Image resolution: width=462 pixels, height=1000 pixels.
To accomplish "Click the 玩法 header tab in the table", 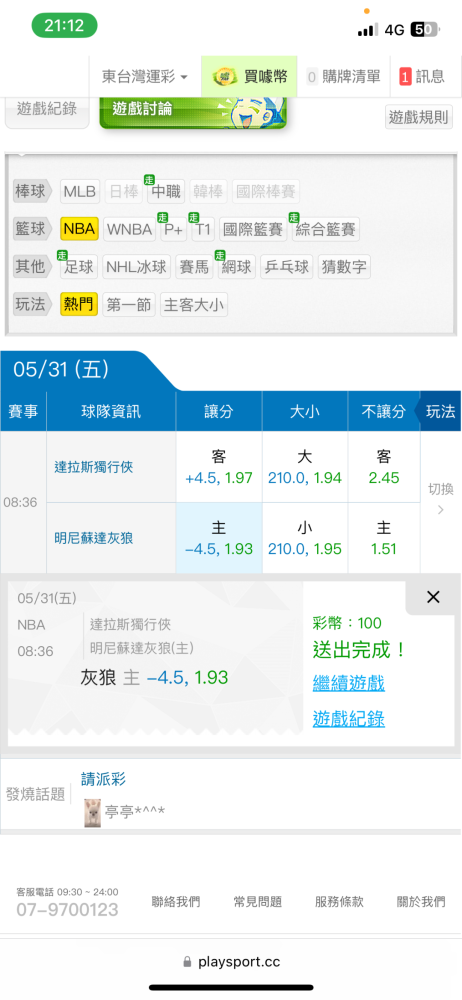I will [440, 411].
